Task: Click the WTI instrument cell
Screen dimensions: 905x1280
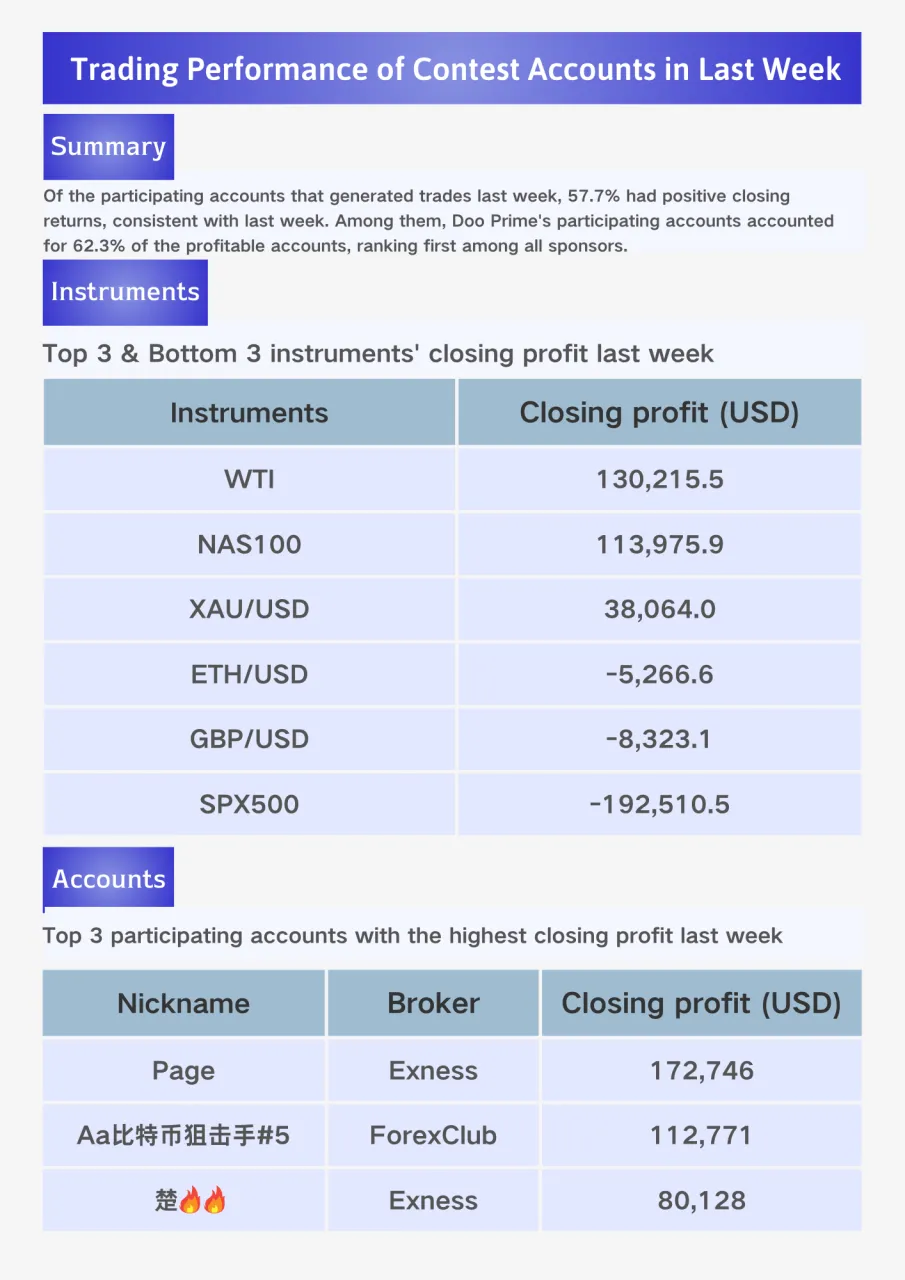Action: point(249,479)
